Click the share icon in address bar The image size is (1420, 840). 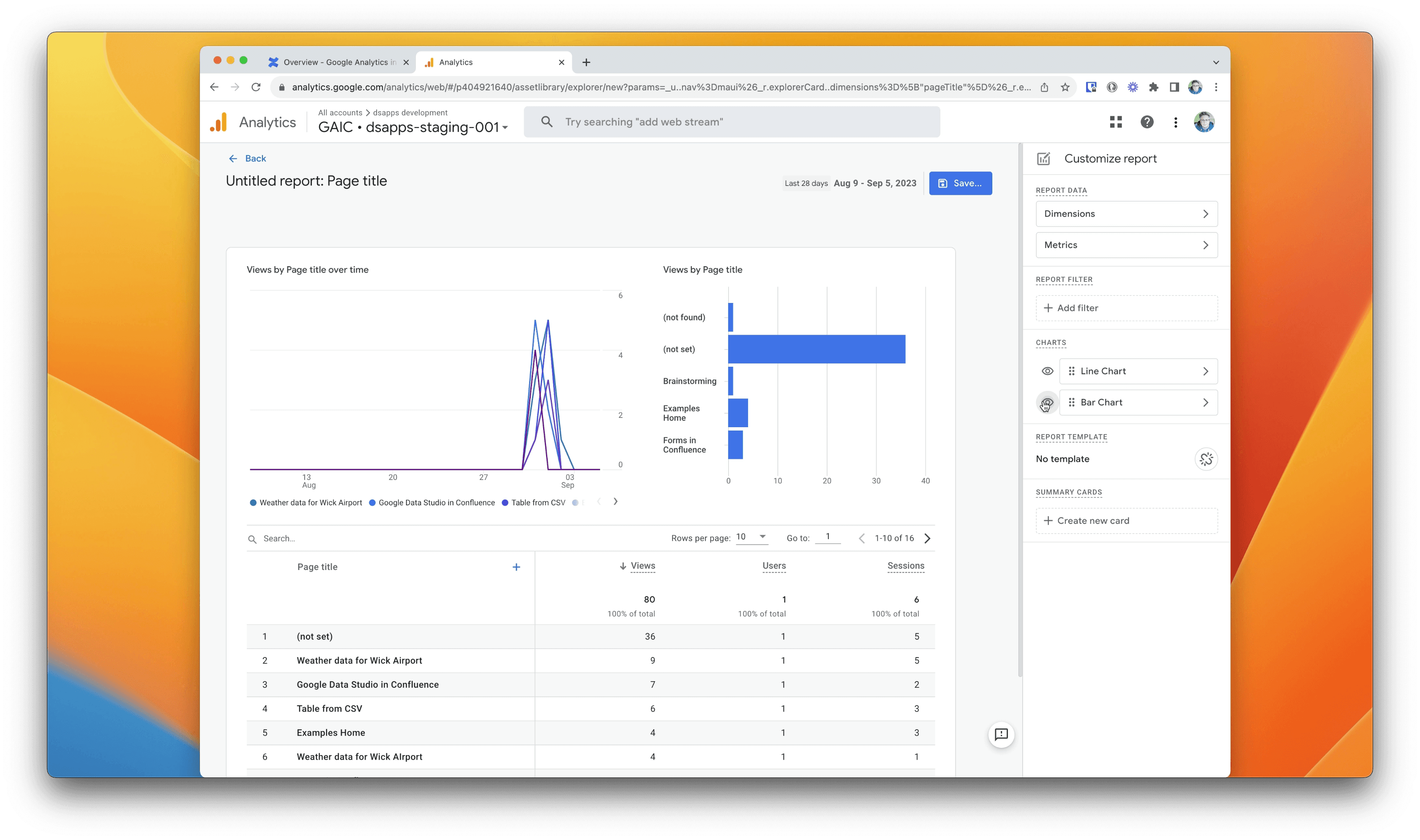(x=1043, y=87)
